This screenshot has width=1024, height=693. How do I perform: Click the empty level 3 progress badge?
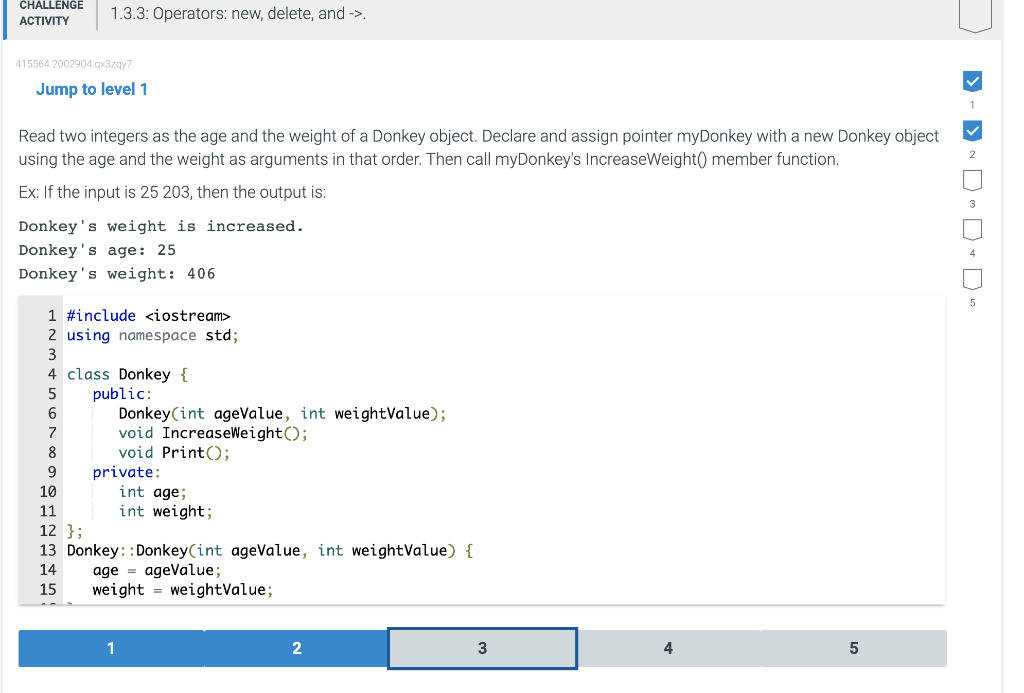coord(971,180)
